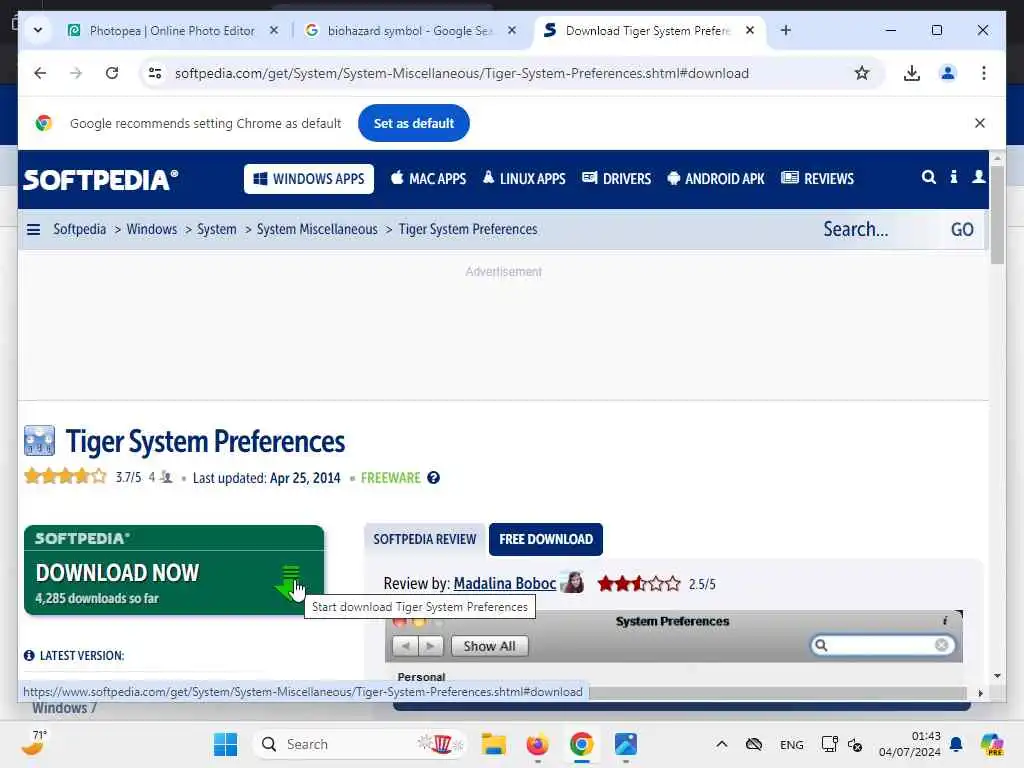
Task: Switch to the Softpedia Review tab
Action: 424,539
